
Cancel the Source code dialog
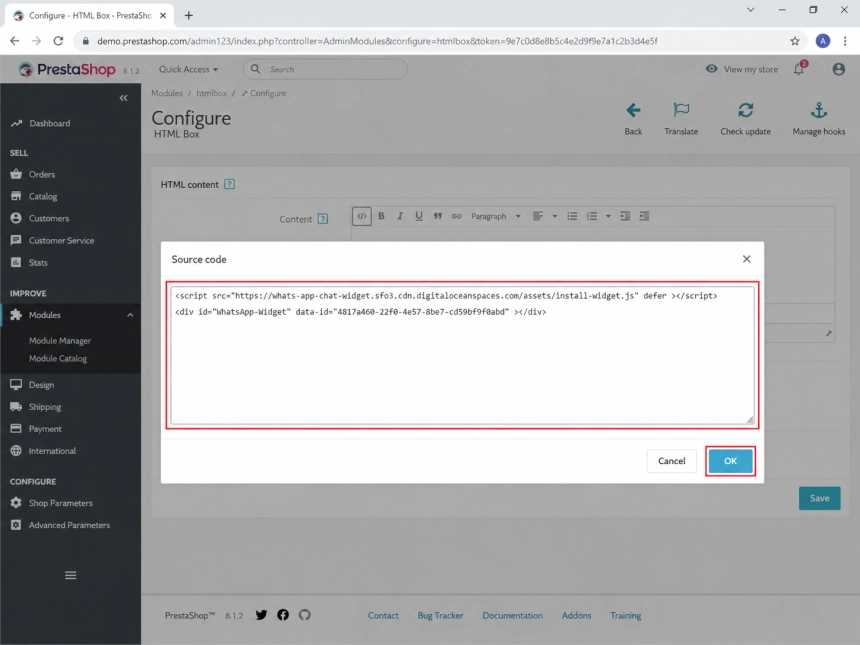[671, 461]
